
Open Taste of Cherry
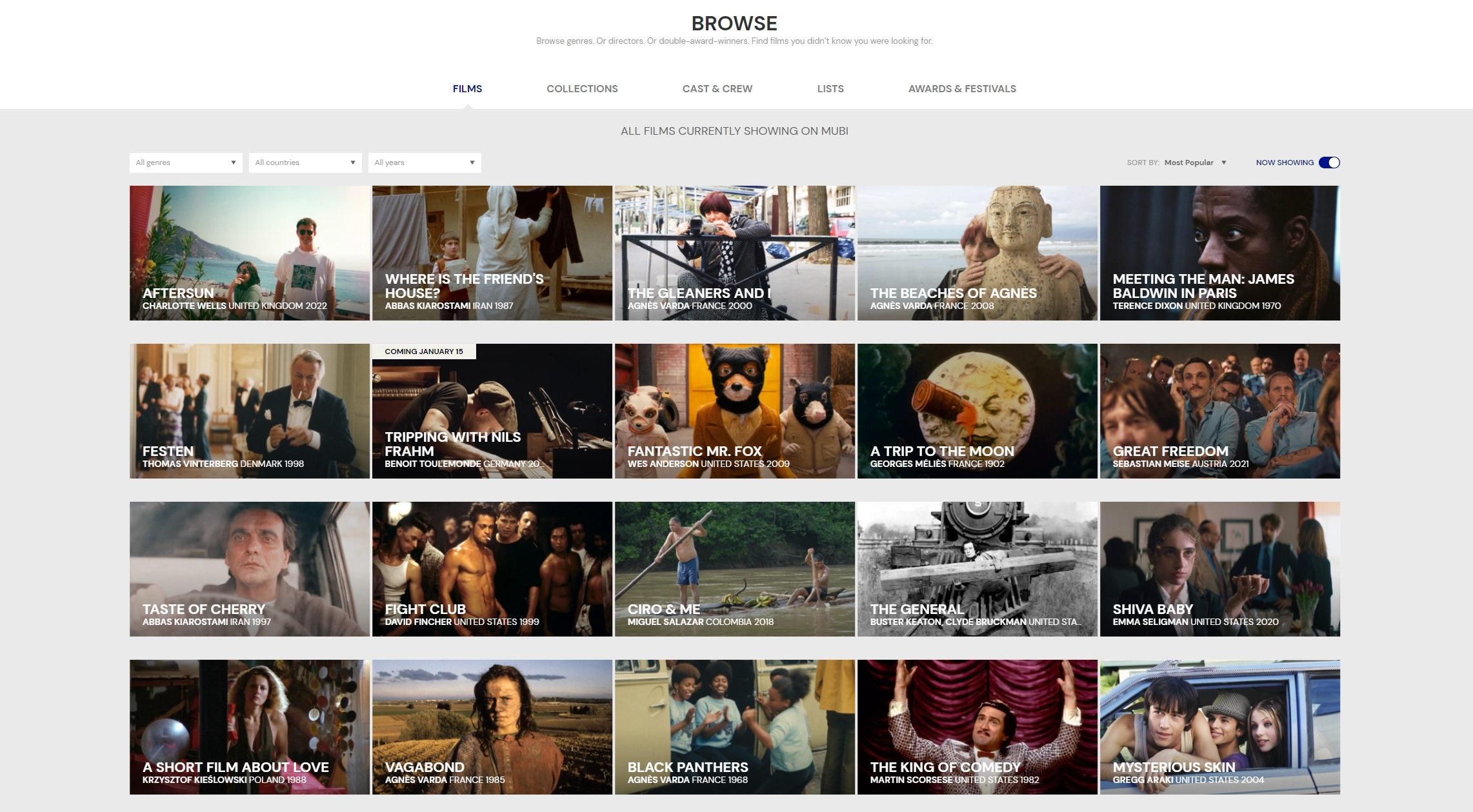[x=249, y=569]
